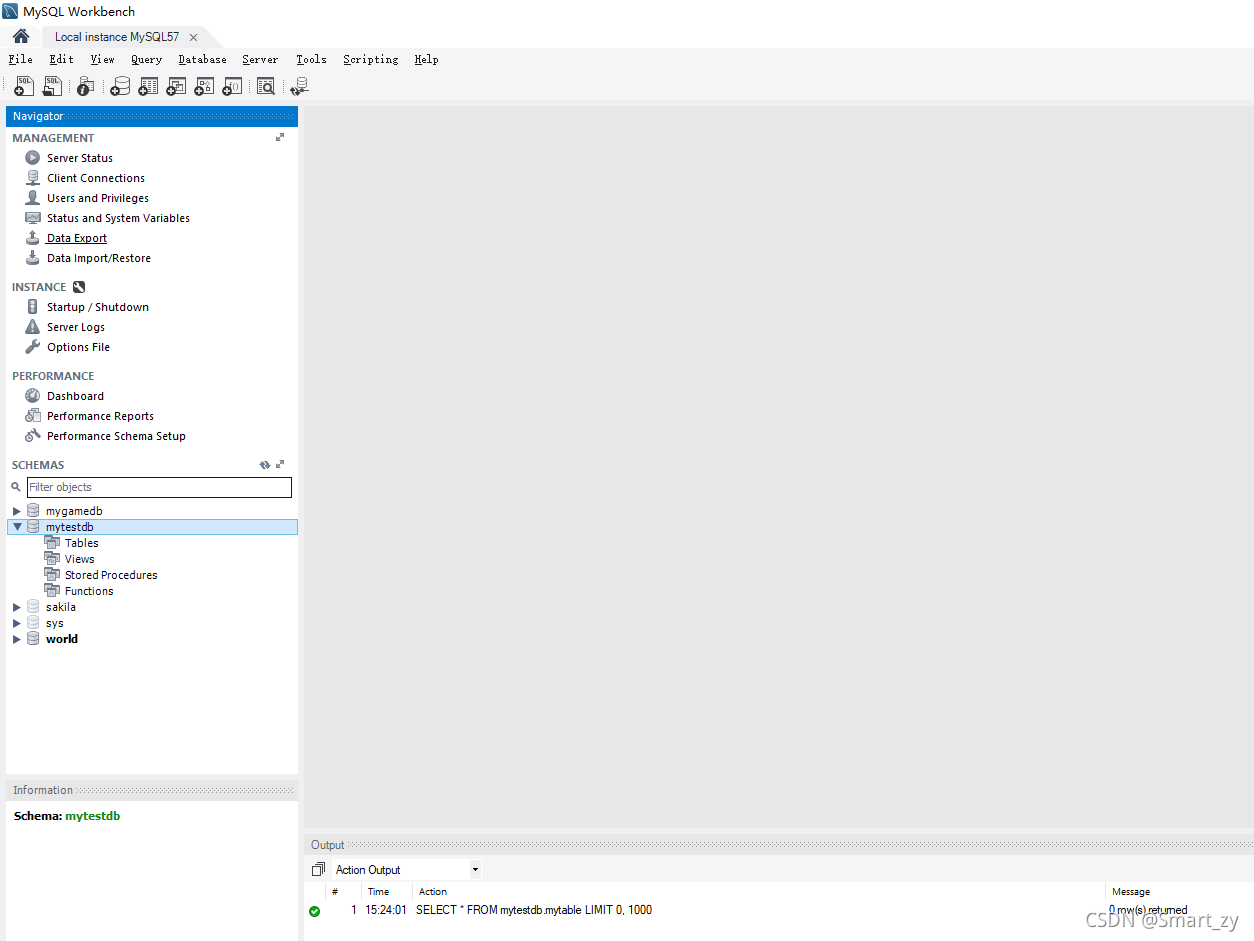
Task: Create a new function toolbar icon
Action: (232, 86)
